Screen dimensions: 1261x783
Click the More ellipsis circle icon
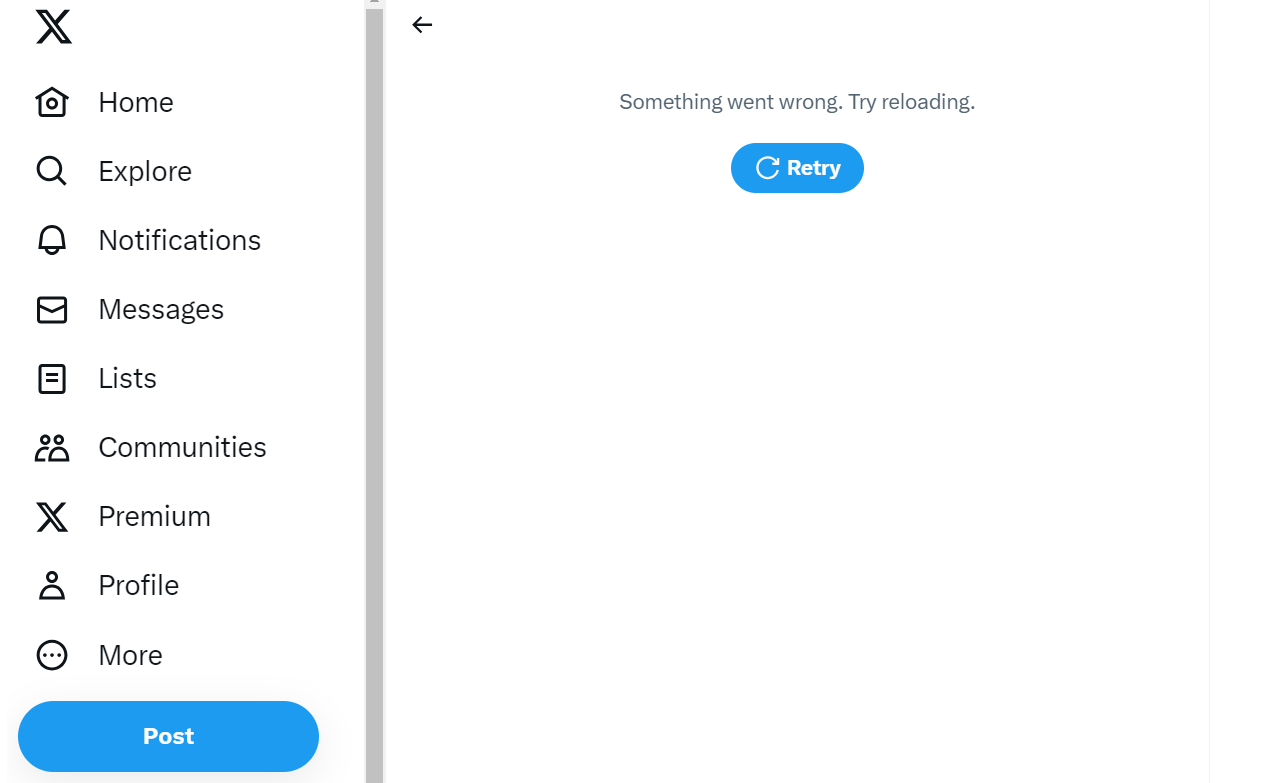[x=52, y=655]
